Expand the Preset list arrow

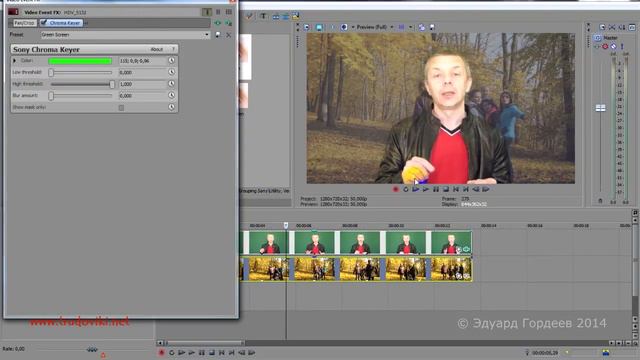coord(207,35)
